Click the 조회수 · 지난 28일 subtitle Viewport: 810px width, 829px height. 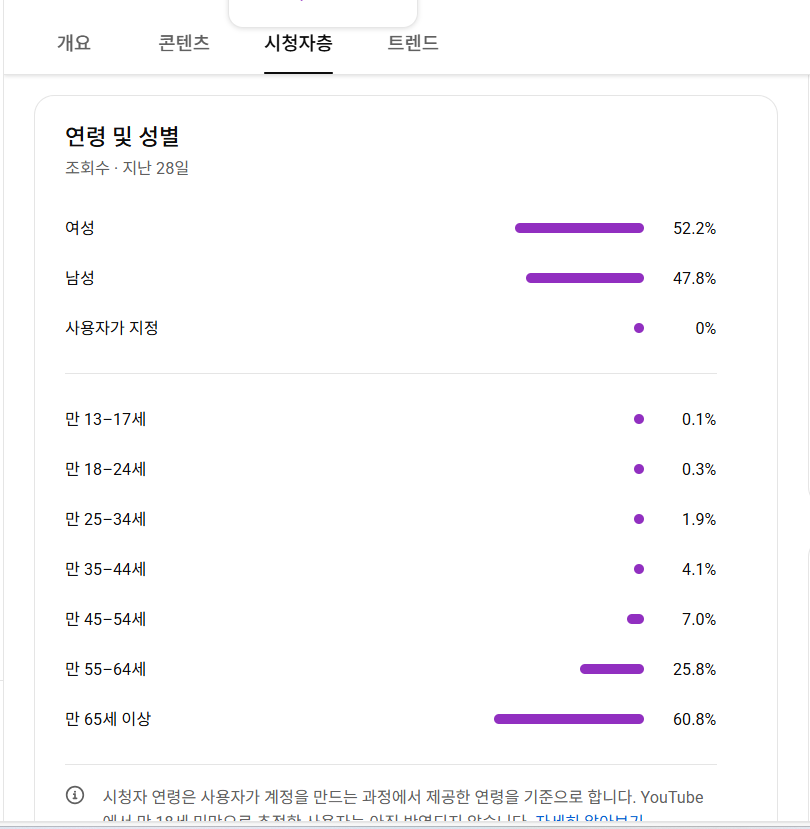pyautogui.click(x=127, y=168)
